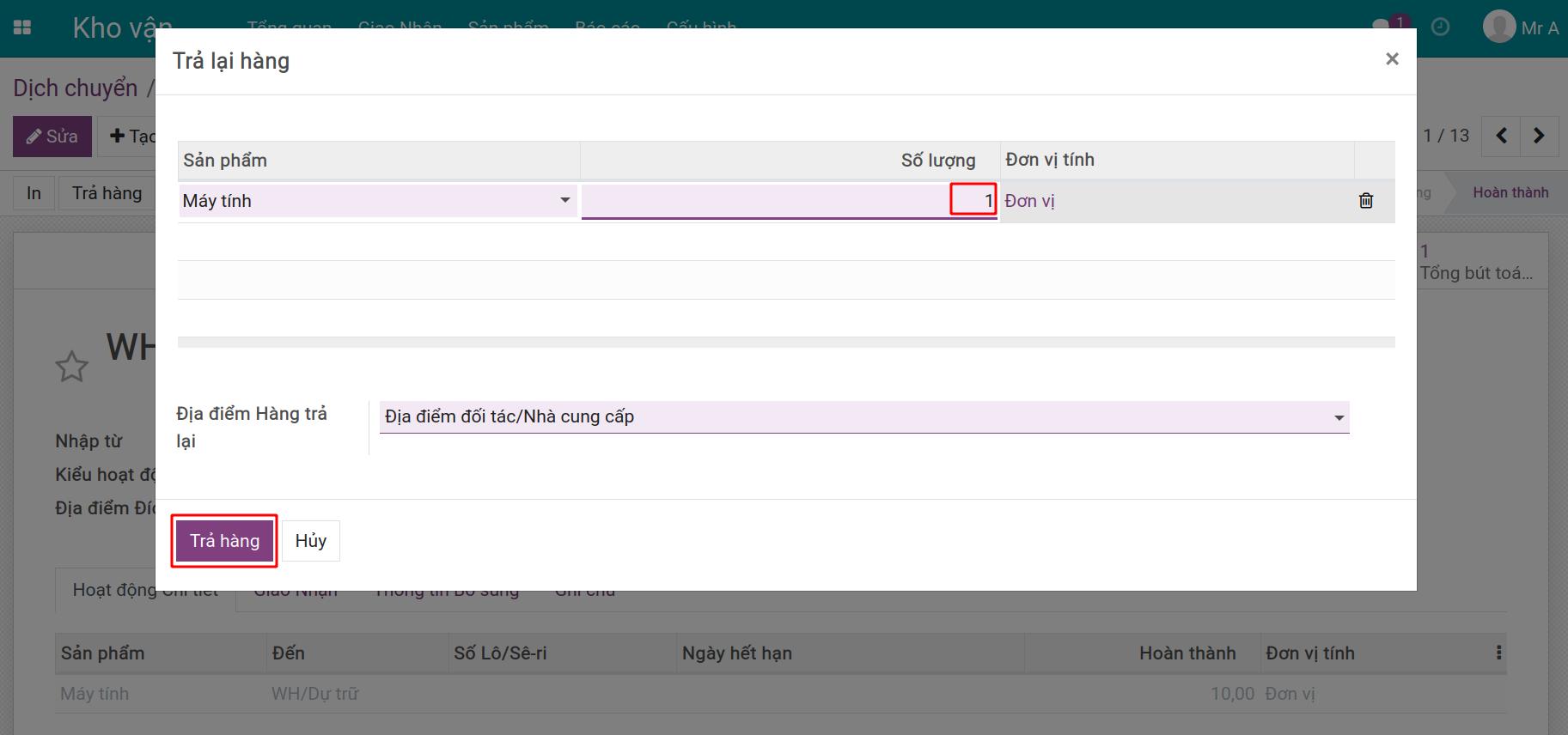1568x735 pixels.
Task: Click the In print button
Action: (34, 193)
